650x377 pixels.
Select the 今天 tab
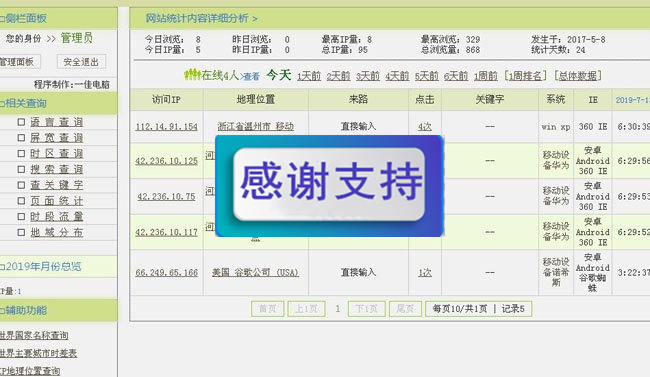tap(279, 75)
